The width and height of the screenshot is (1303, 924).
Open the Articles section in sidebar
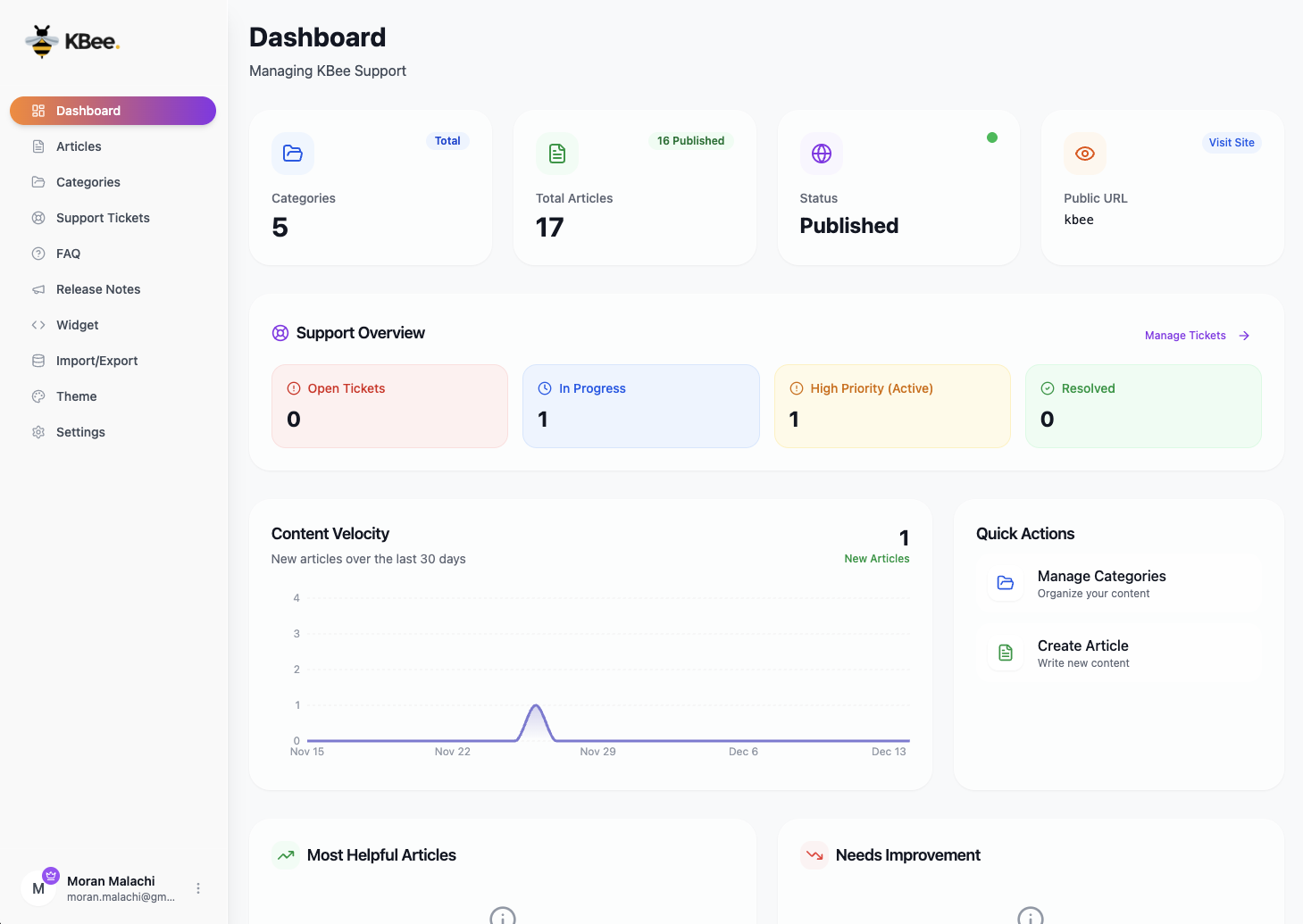click(x=79, y=146)
